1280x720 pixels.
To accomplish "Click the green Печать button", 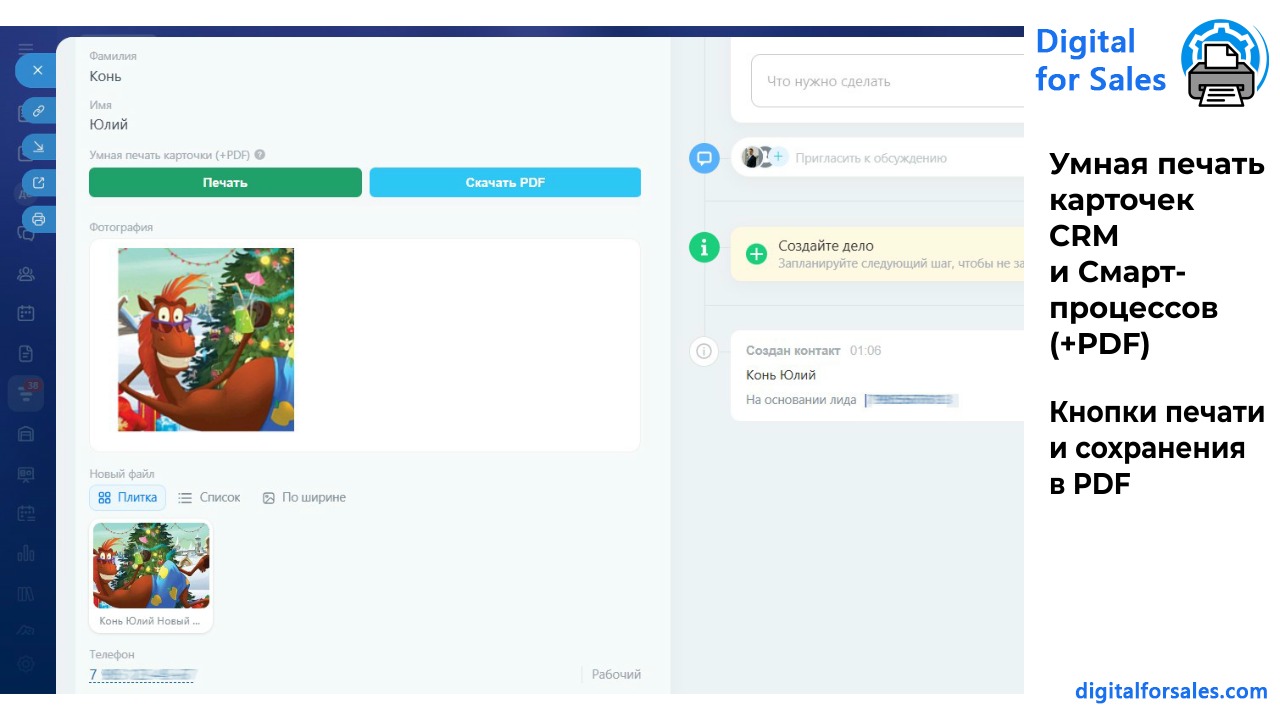I will [225, 182].
